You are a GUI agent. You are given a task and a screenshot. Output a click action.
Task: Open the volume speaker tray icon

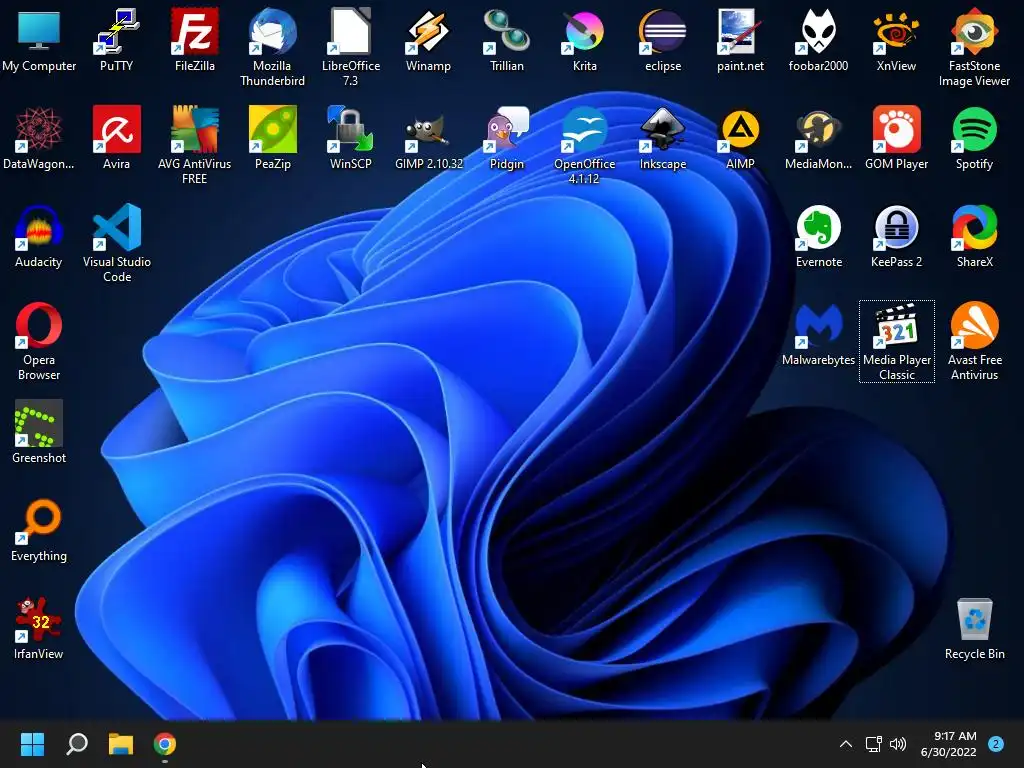[x=899, y=744]
